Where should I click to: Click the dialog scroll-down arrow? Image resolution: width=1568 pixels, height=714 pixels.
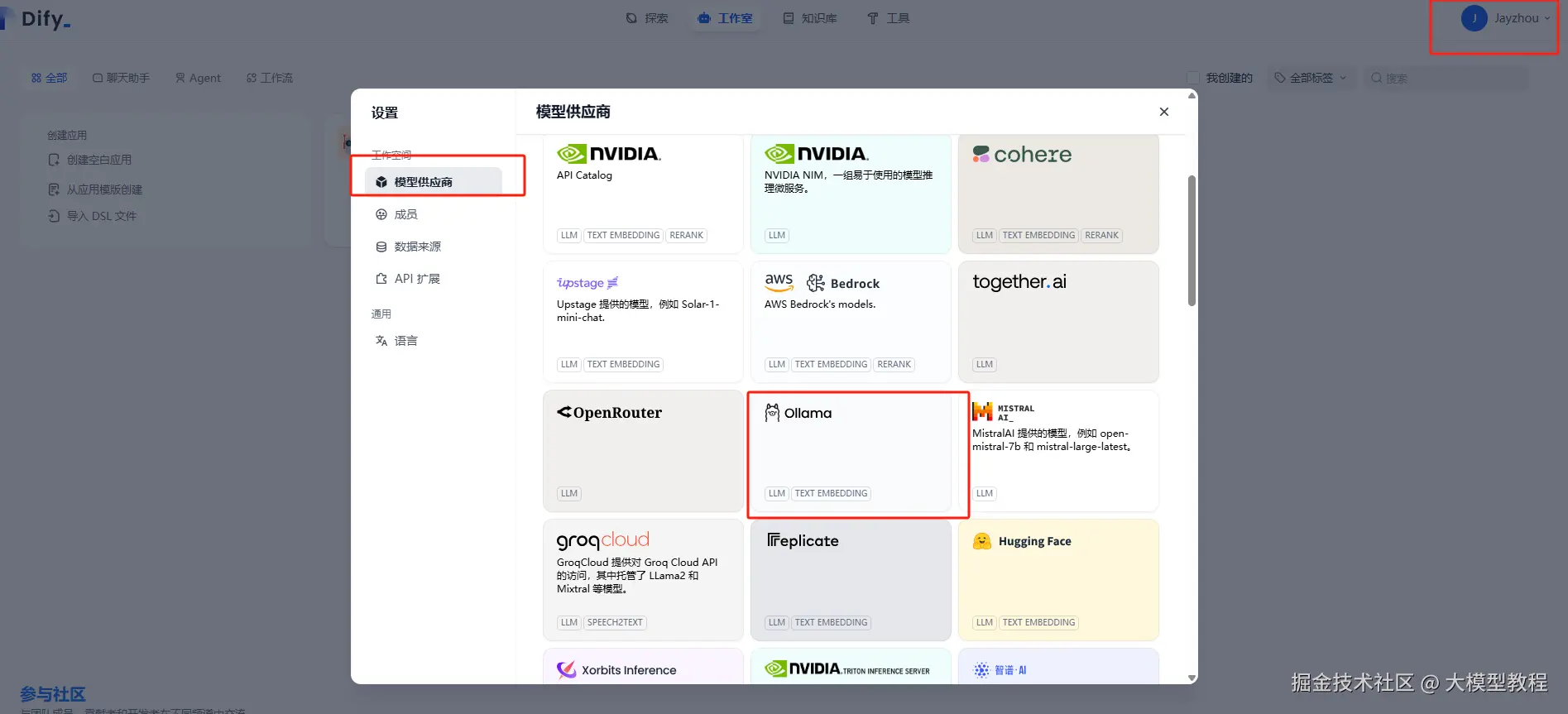pyautogui.click(x=1192, y=678)
